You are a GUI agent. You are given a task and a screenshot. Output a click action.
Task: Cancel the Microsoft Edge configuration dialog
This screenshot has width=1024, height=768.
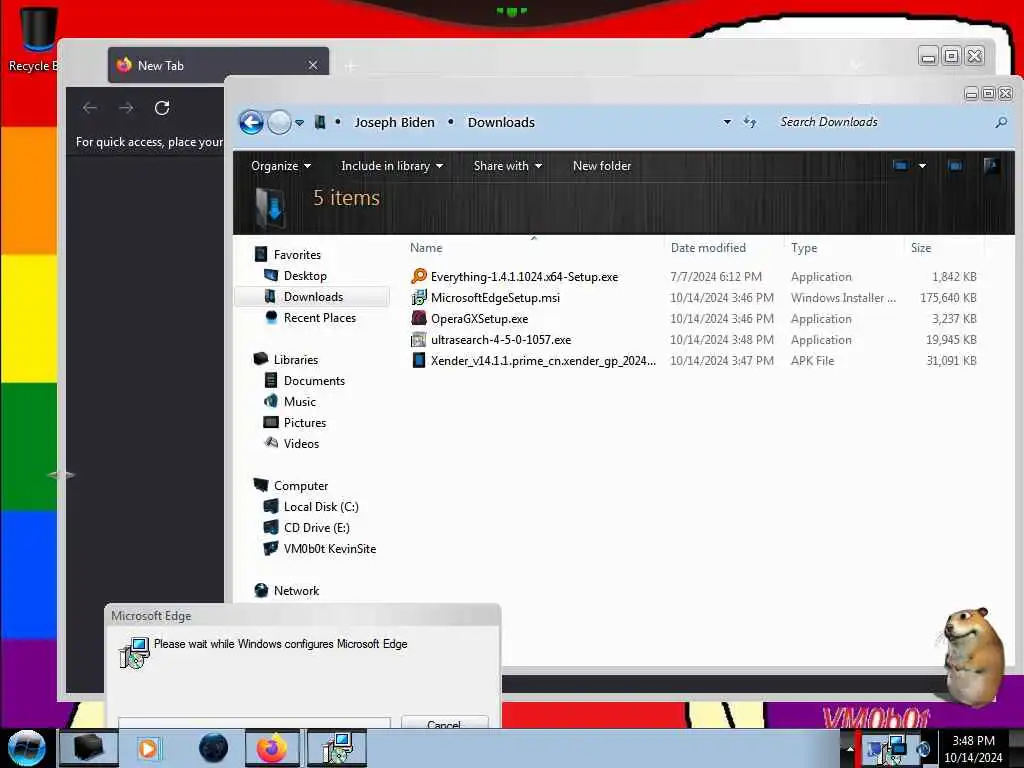444,722
